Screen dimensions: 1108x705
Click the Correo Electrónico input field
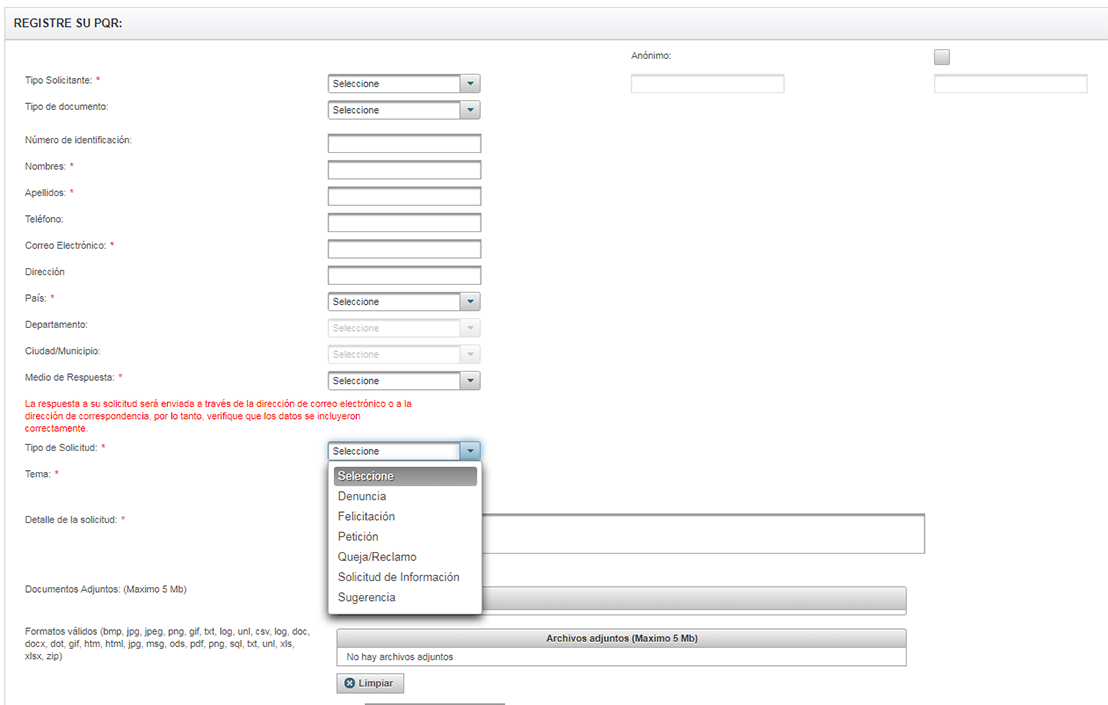(x=404, y=249)
